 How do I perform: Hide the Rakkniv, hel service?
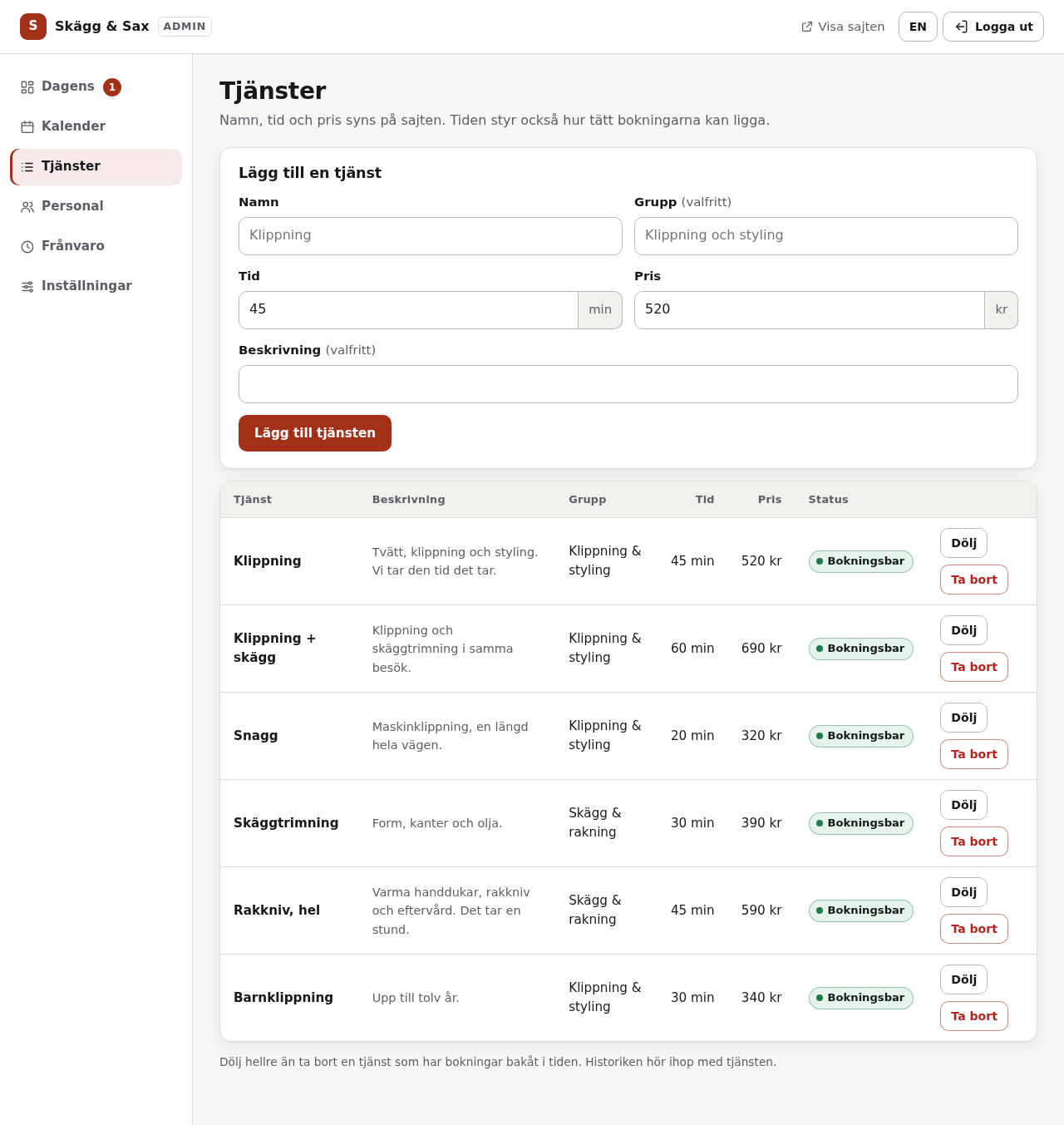click(x=964, y=892)
